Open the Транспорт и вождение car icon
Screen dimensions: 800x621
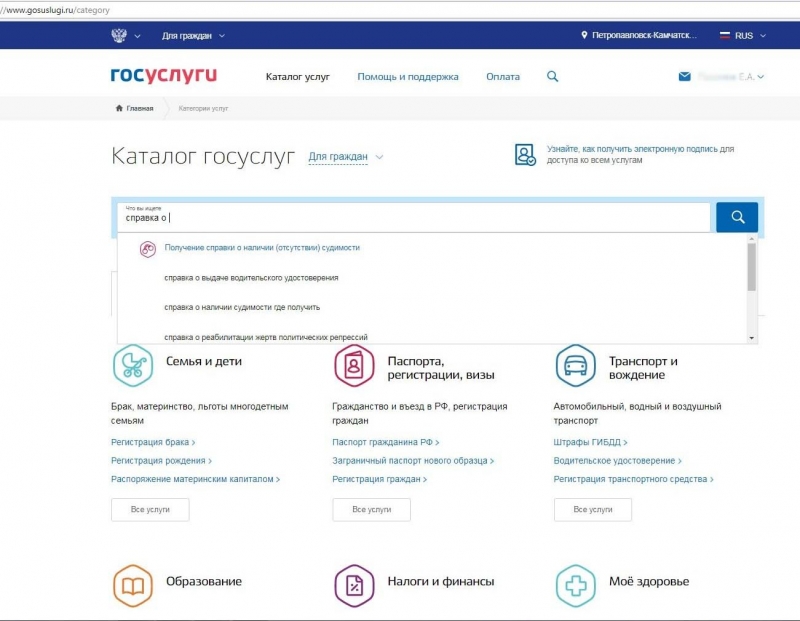point(576,365)
